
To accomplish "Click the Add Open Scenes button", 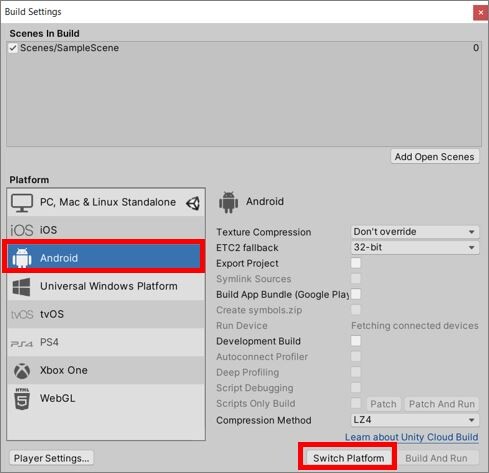I will pyautogui.click(x=435, y=157).
